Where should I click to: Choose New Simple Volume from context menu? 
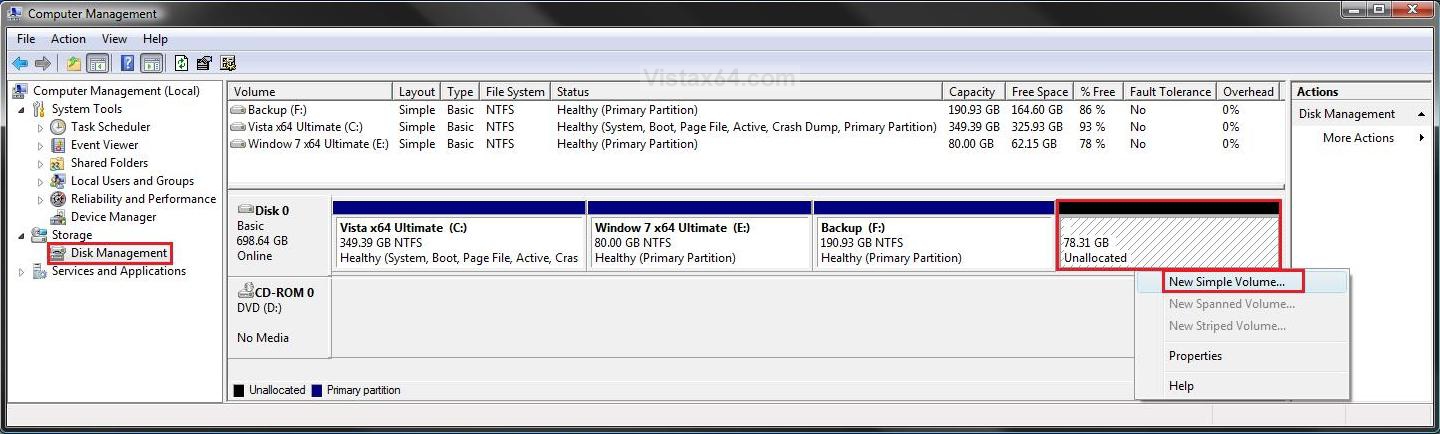pyautogui.click(x=1226, y=282)
